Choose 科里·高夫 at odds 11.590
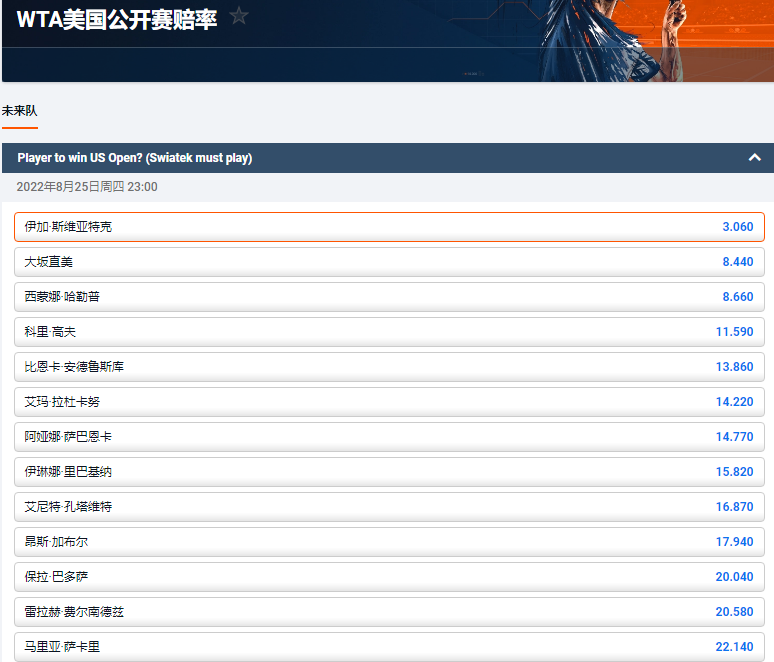 (389, 332)
